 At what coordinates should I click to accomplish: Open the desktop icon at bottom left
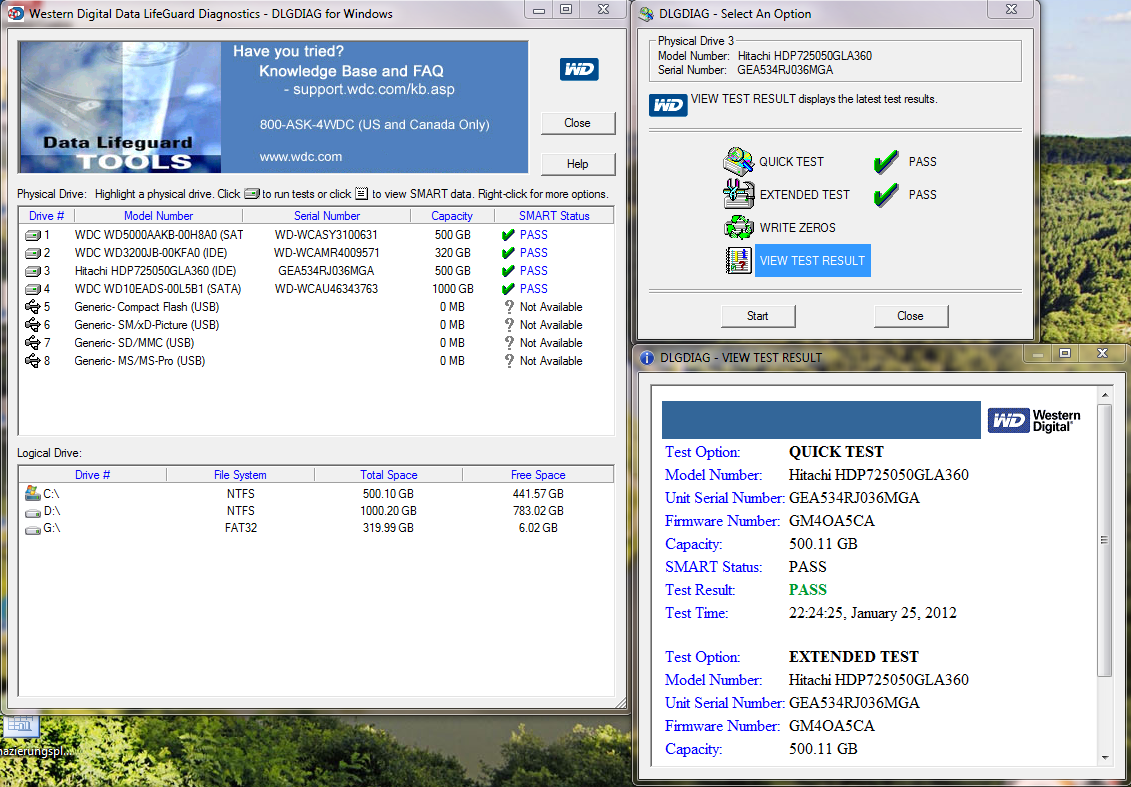click(20, 728)
